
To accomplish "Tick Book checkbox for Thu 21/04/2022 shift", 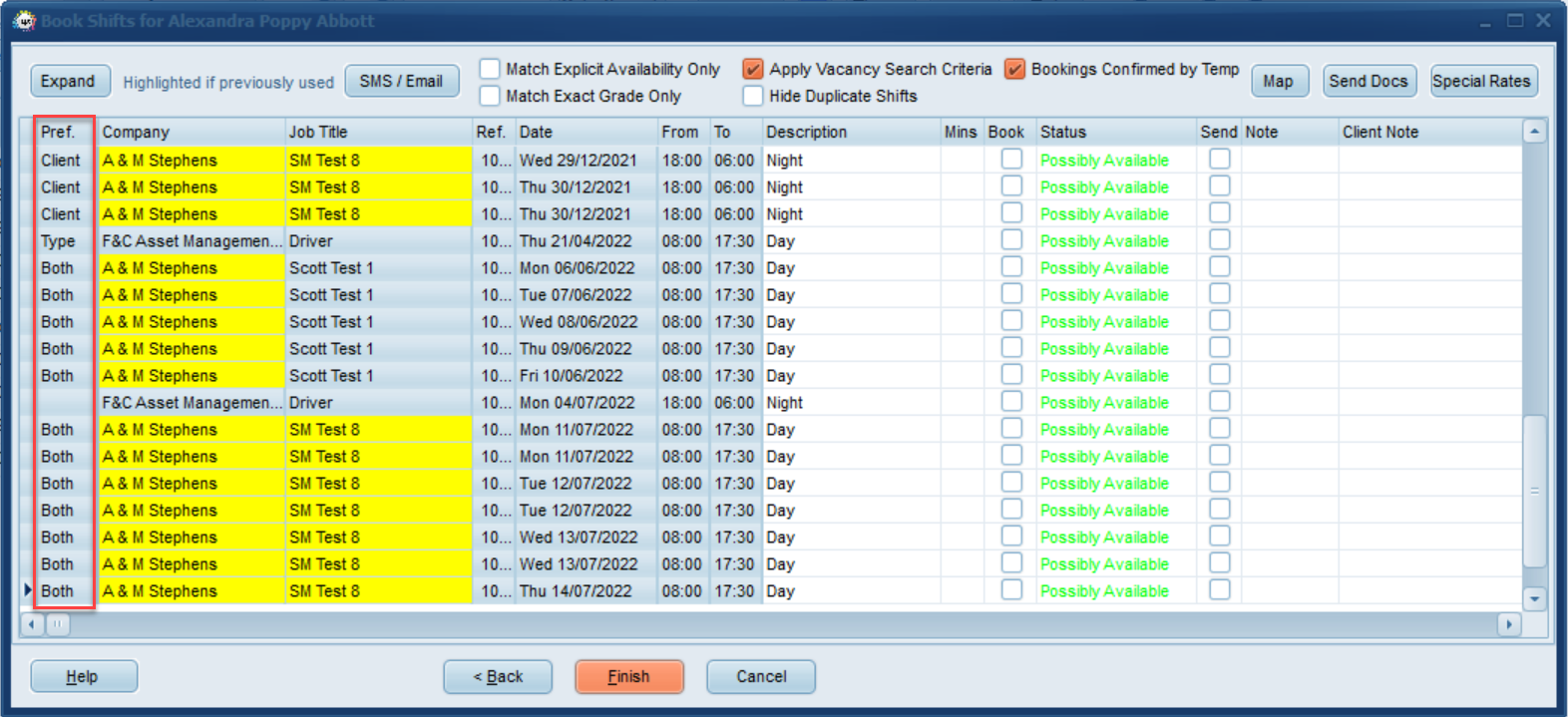I will coord(1011,240).
